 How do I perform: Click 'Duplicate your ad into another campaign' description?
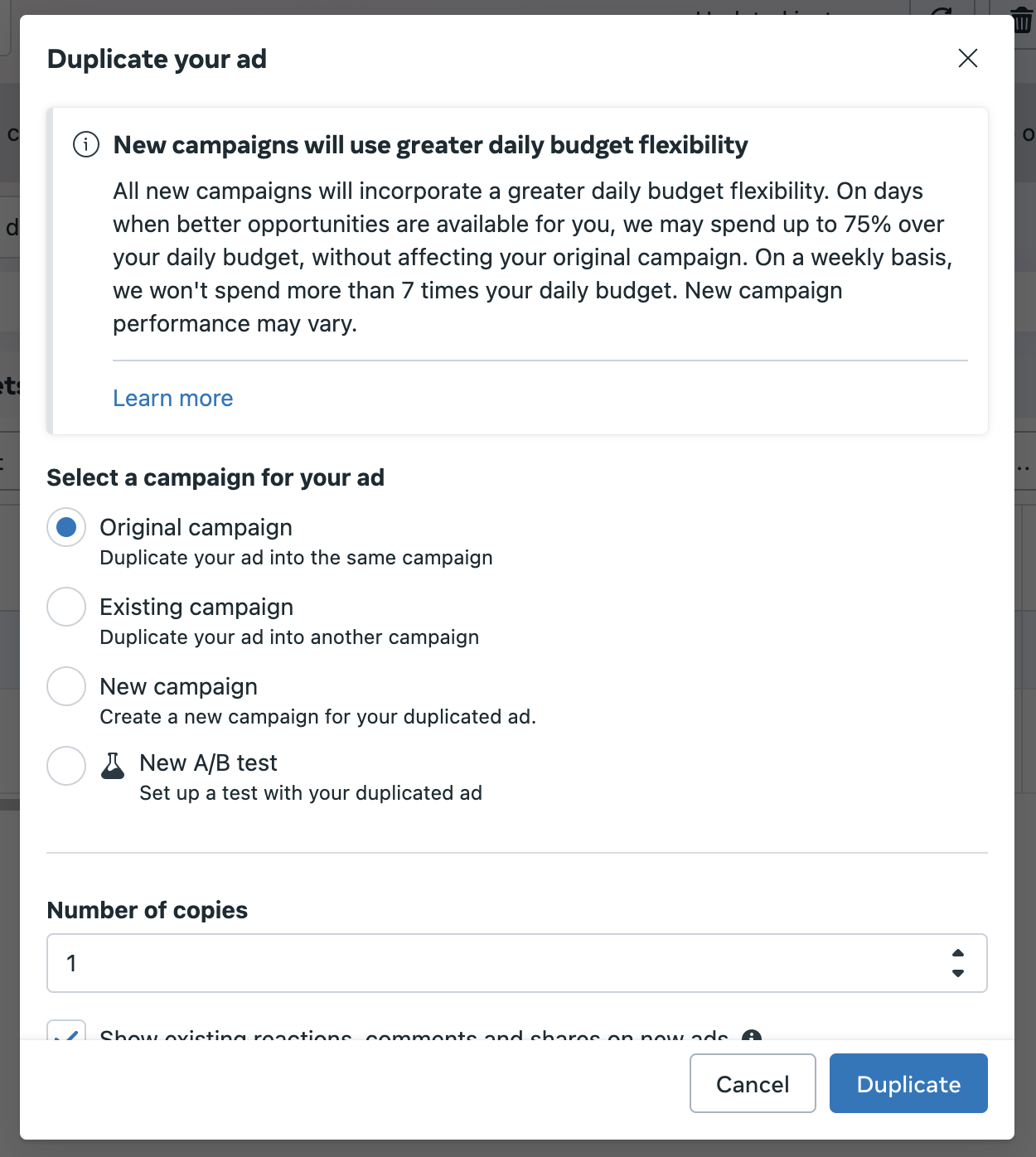click(x=289, y=637)
